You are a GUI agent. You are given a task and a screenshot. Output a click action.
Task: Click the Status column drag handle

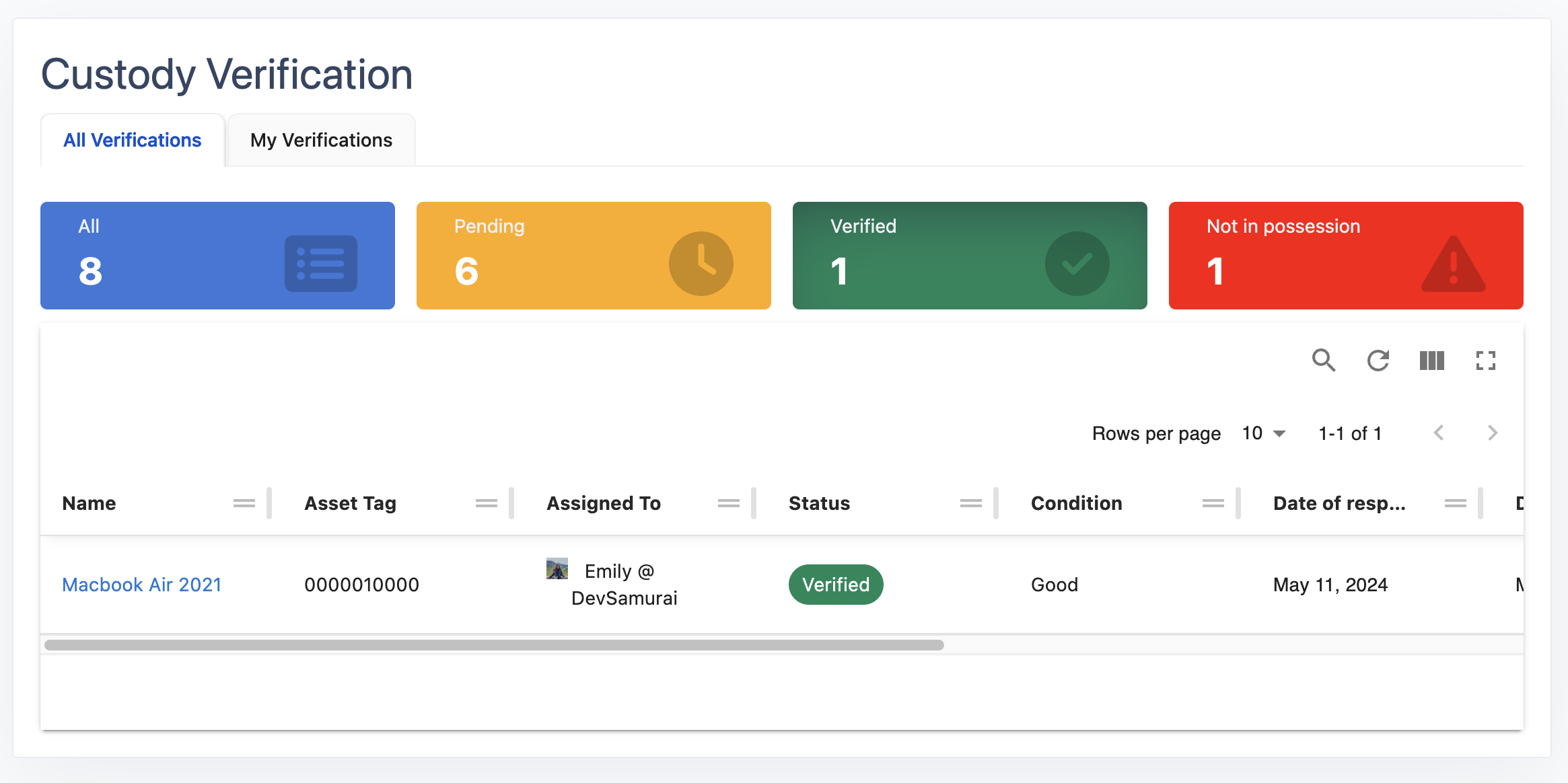(970, 503)
